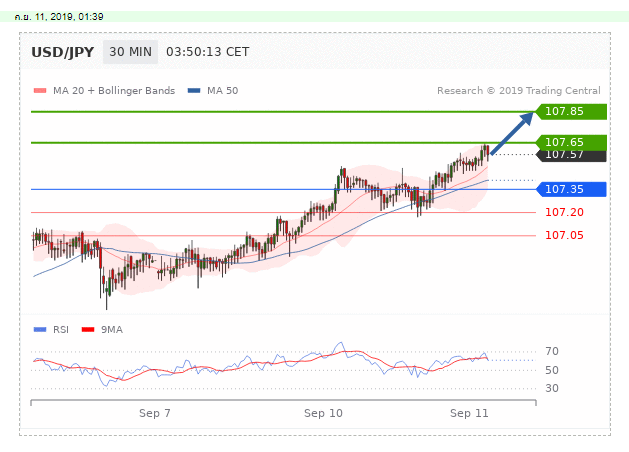Click the 107.57 current price tag

point(571,156)
